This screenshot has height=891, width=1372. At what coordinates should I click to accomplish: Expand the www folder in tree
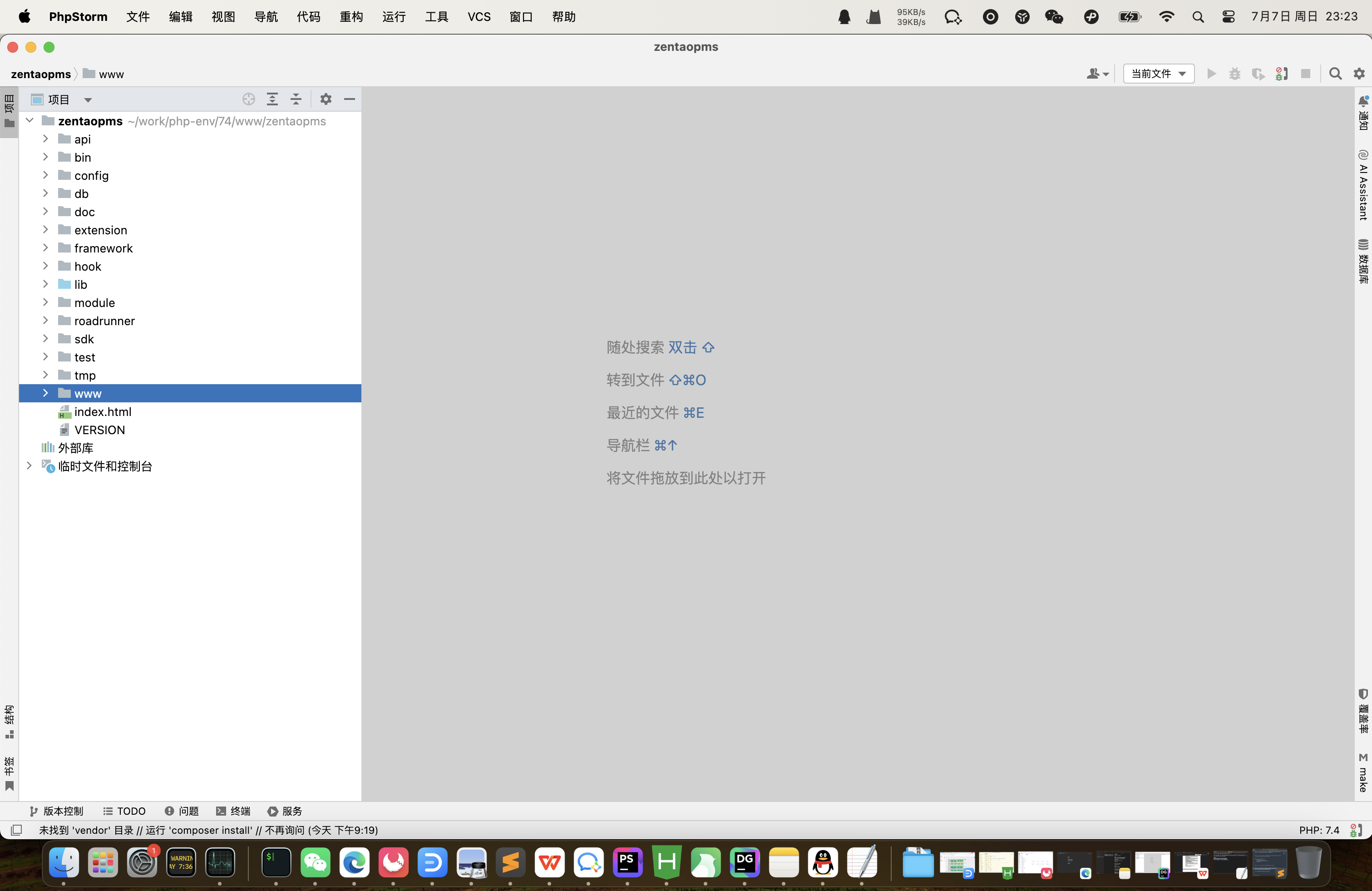45,393
